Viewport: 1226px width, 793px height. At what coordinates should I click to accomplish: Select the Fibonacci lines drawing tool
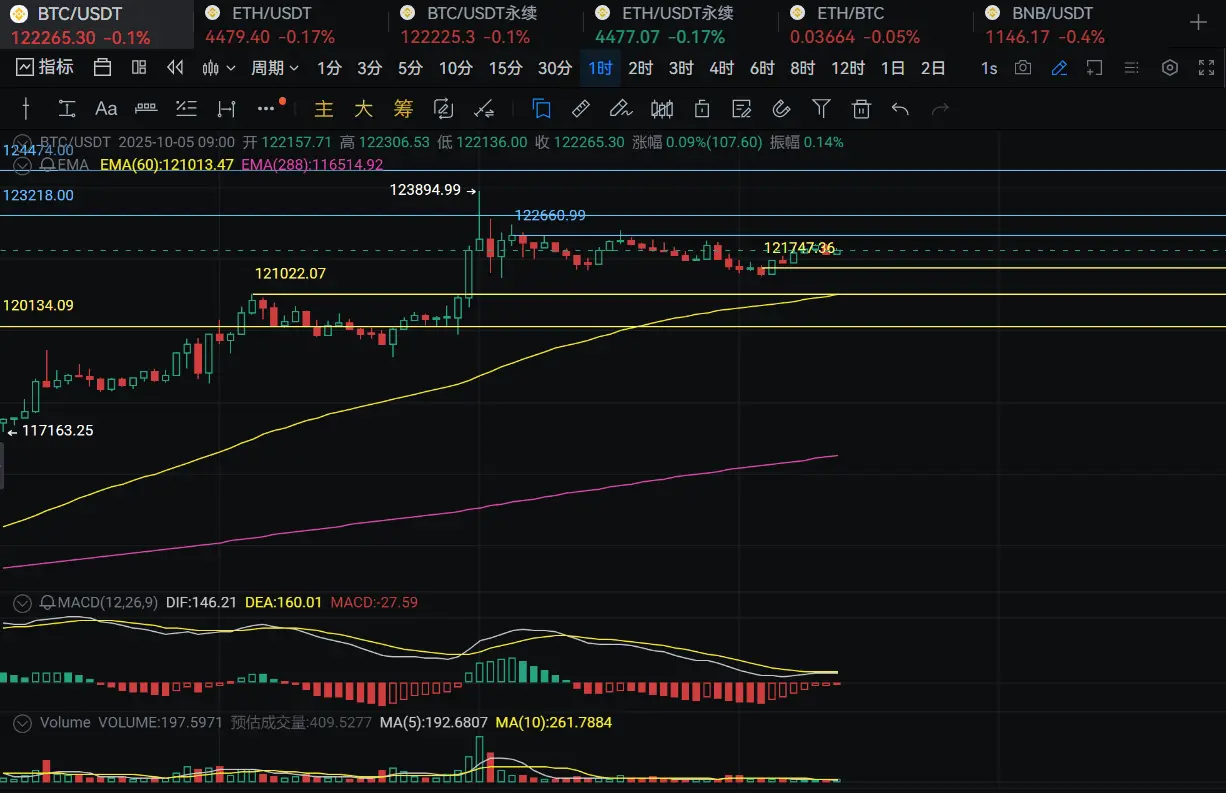click(x=186, y=109)
